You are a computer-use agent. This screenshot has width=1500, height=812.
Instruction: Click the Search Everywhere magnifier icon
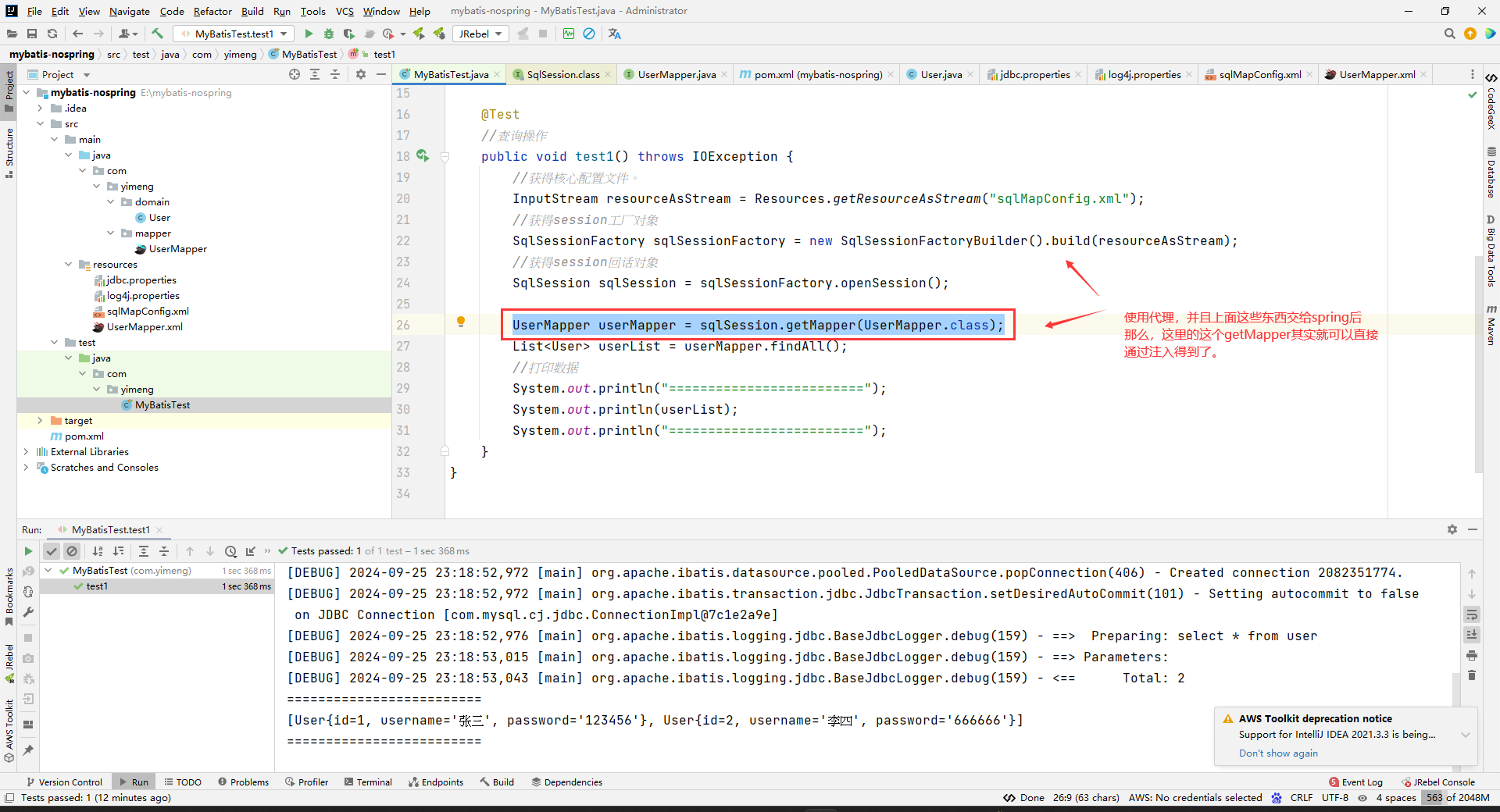(x=1450, y=34)
